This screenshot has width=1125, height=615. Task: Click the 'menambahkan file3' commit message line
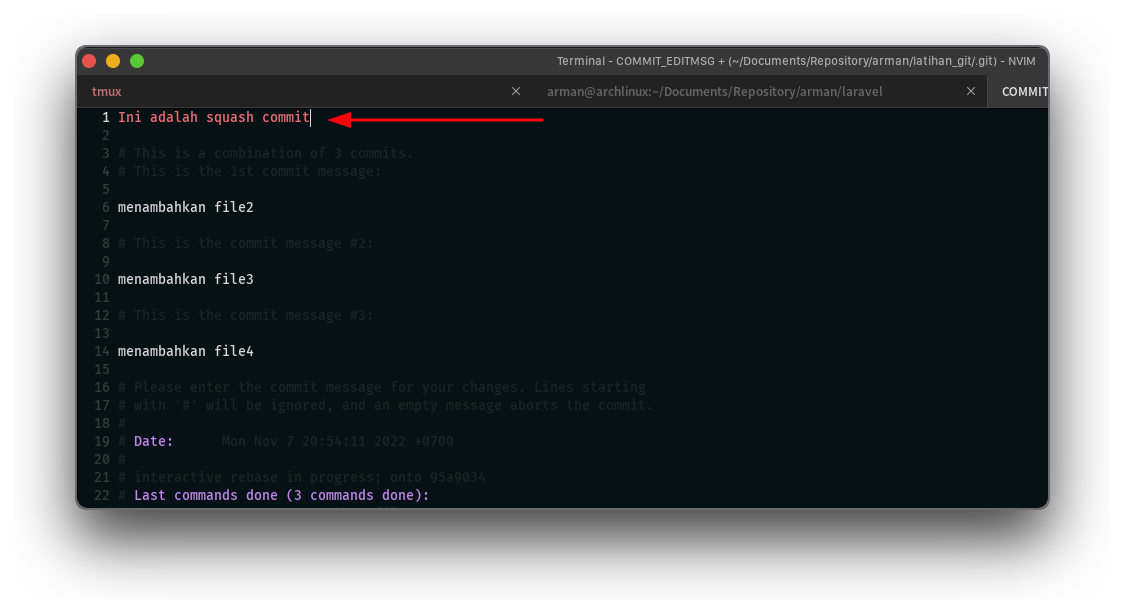tap(185, 279)
